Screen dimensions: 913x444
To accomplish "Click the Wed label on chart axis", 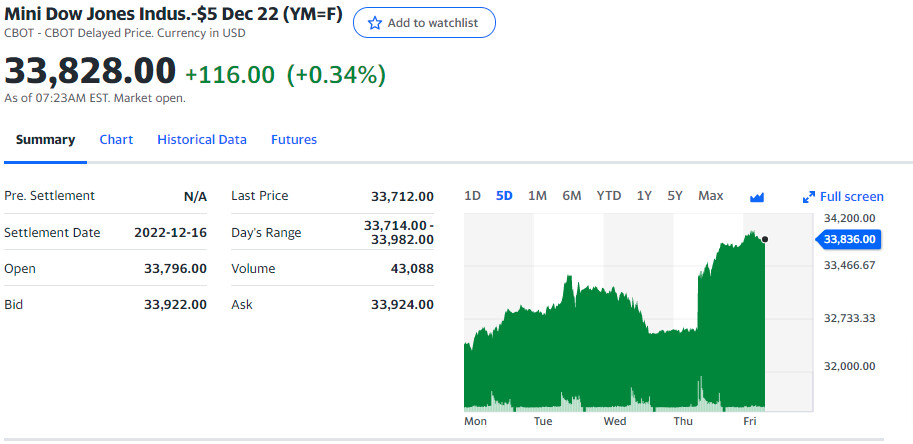I will tap(615, 421).
